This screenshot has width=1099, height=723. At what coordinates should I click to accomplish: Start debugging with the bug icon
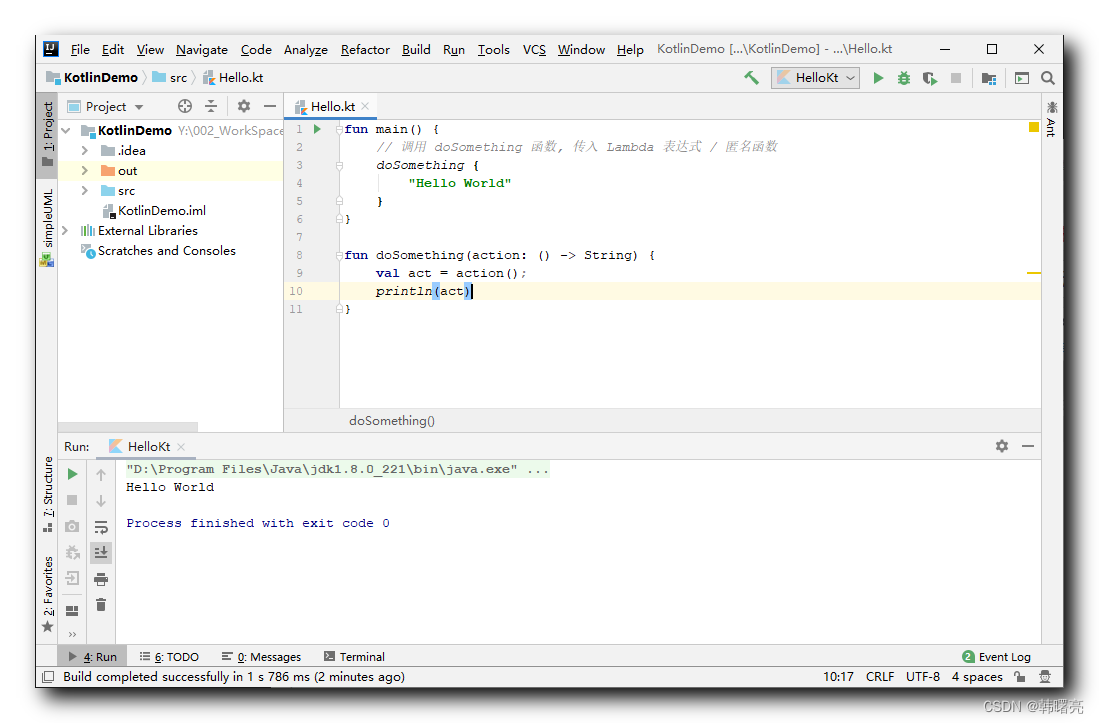[x=904, y=78]
